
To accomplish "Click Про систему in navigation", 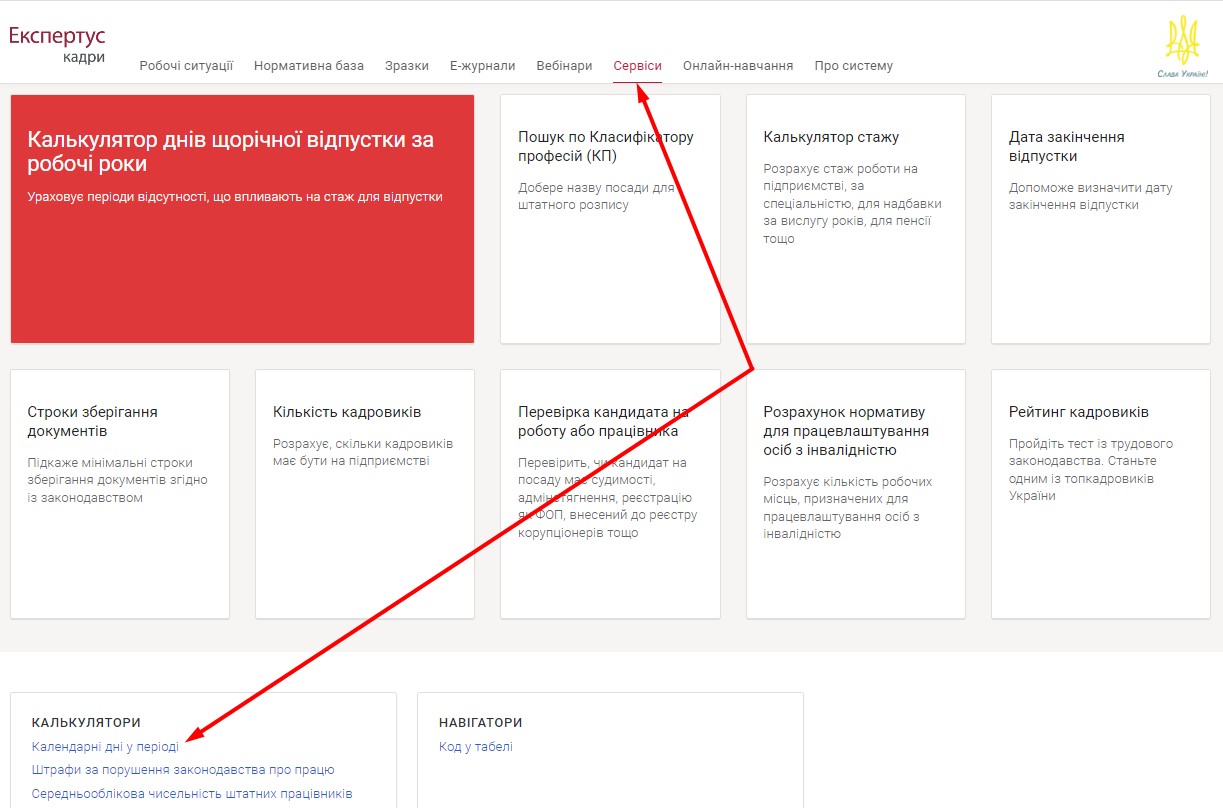I will point(853,66).
